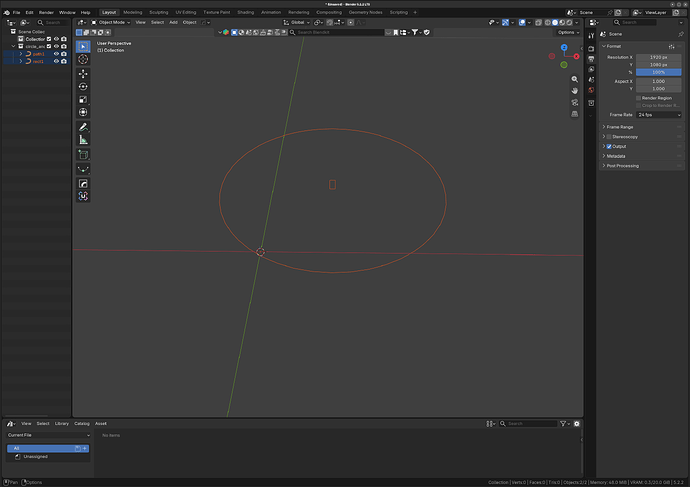
Task: Zoom the viewport with magnifier icon
Action: (575, 79)
